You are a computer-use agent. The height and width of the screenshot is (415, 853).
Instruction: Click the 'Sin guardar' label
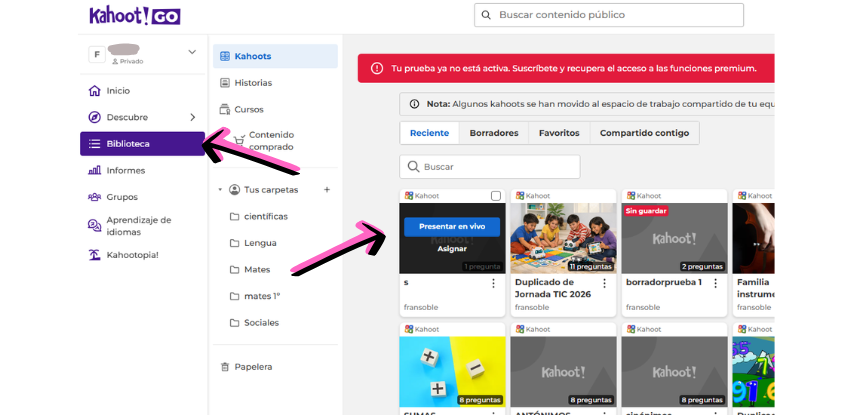click(x=645, y=210)
